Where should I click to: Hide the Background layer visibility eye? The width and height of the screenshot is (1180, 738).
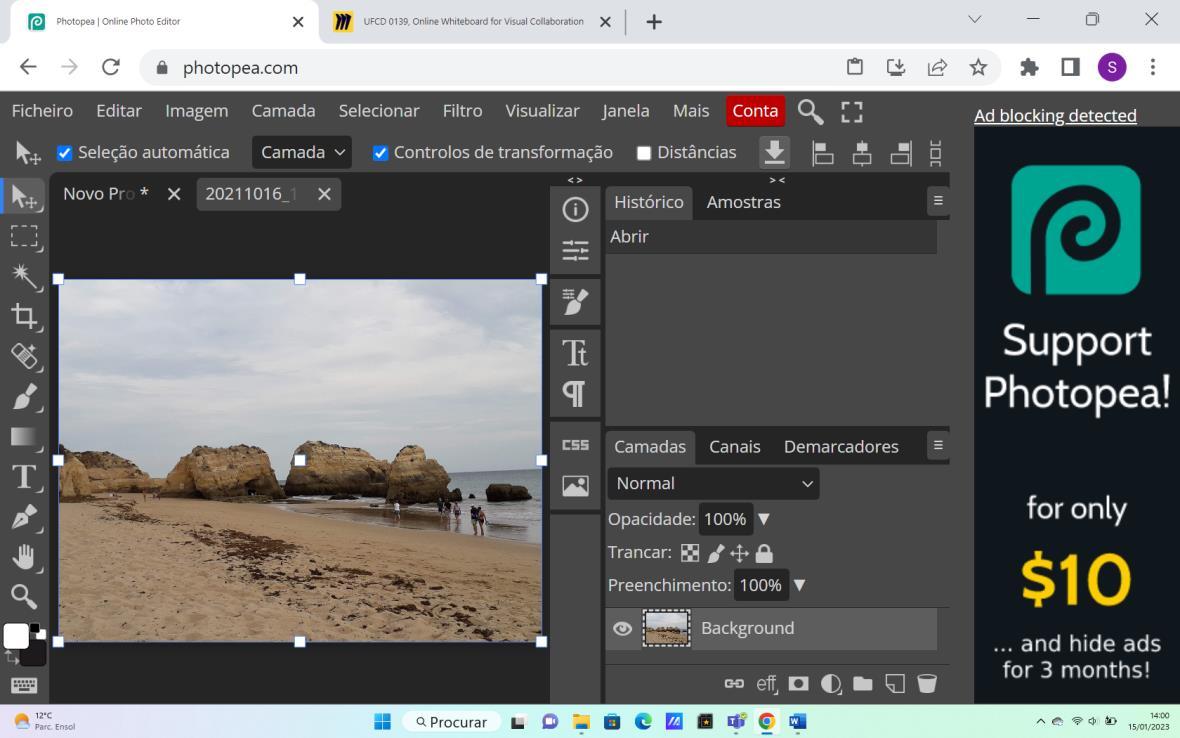(x=622, y=628)
